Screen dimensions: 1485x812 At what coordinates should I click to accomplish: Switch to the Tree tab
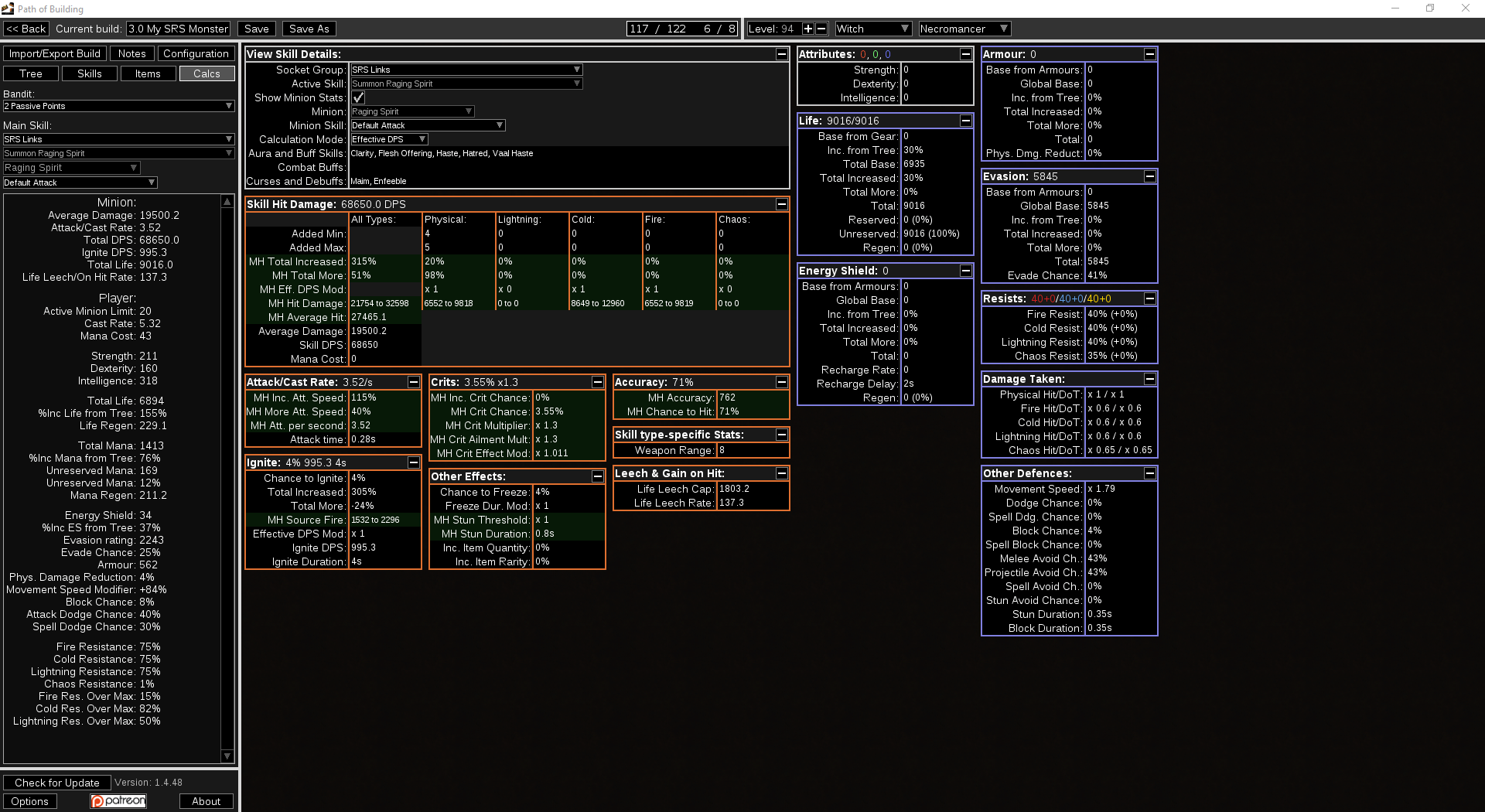tap(31, 73)
